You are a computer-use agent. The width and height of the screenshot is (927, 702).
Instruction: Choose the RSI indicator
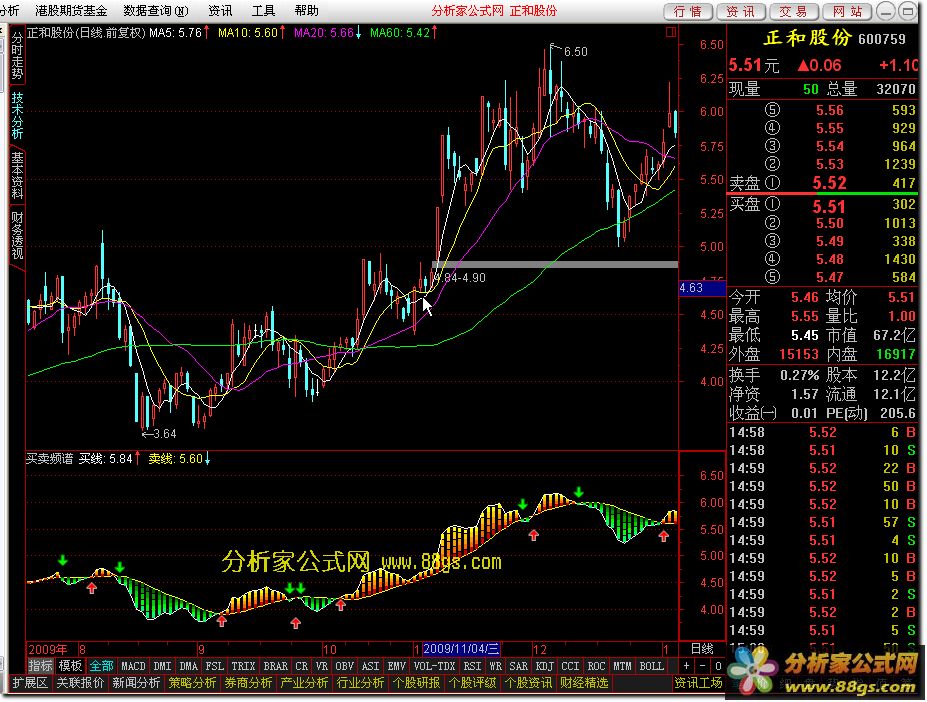pyautogui.click(x=472, y=666)
